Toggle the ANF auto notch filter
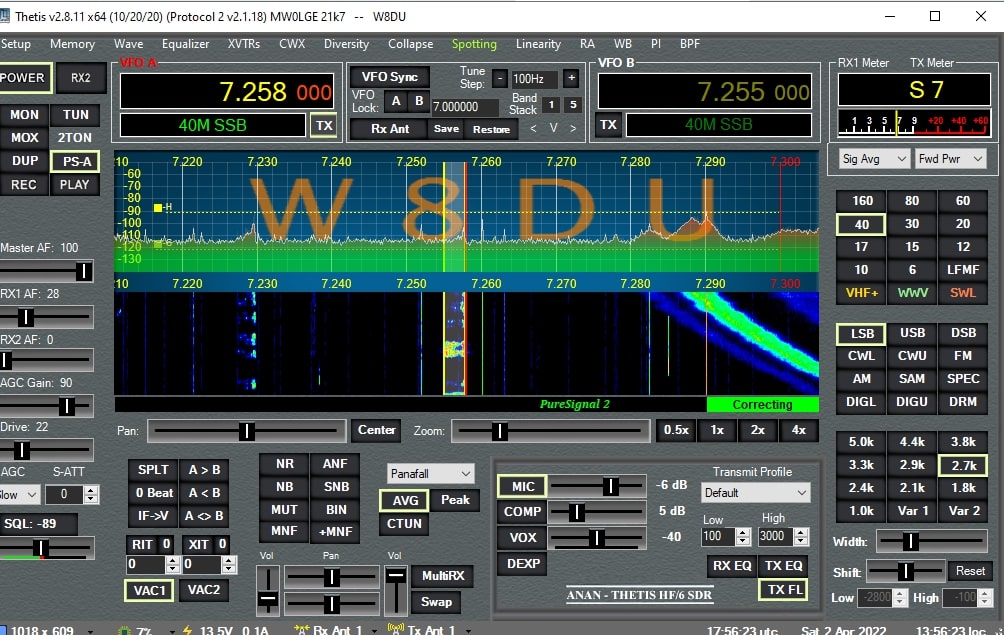Screen dimensions: 1004x635 point(335,464)
